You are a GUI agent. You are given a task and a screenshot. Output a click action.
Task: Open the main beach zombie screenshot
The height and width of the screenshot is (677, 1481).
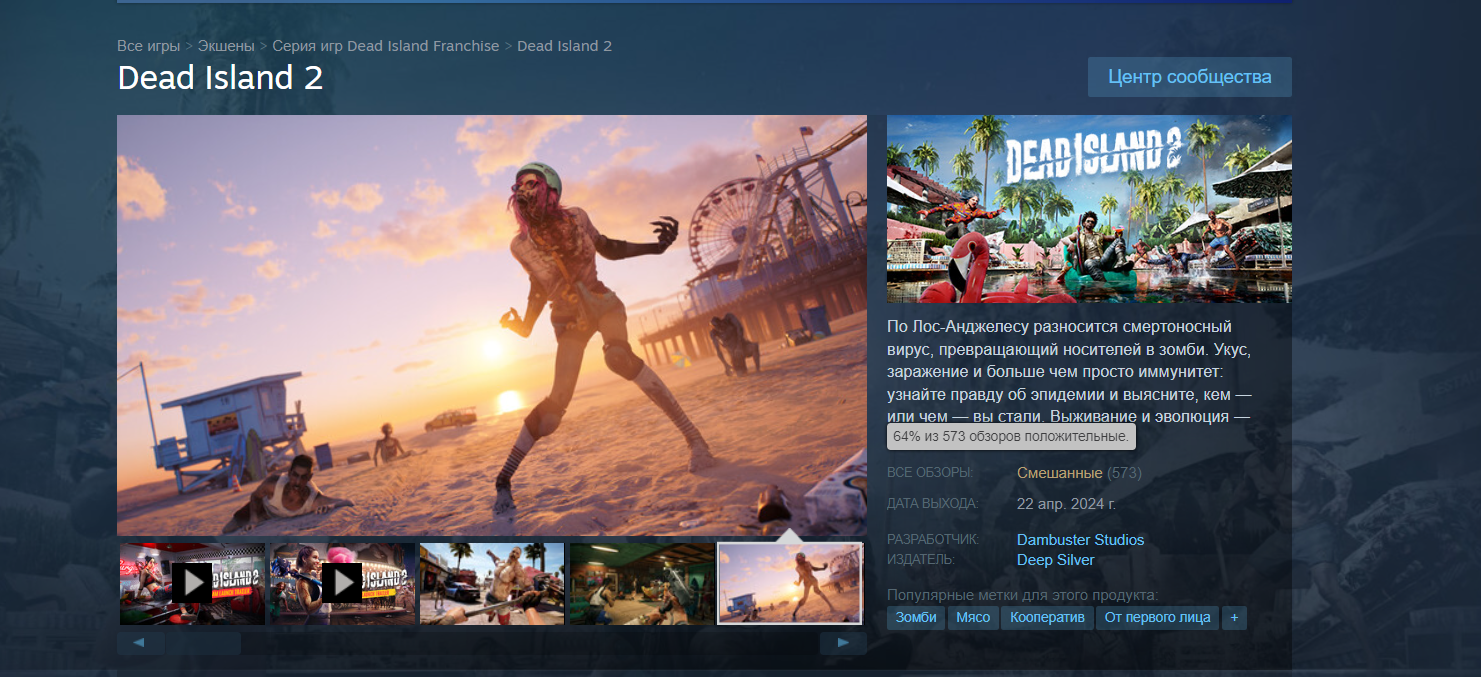click(492, 325)
